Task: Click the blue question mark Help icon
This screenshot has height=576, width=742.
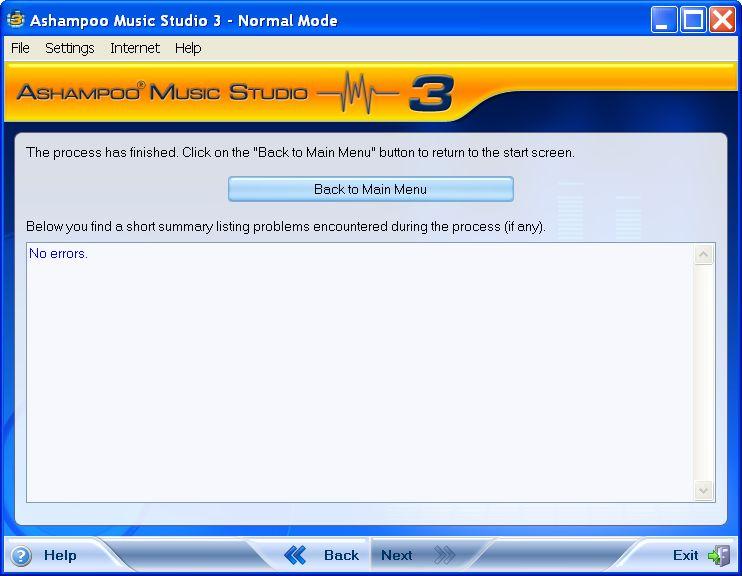Action: (x=21, y=556)
